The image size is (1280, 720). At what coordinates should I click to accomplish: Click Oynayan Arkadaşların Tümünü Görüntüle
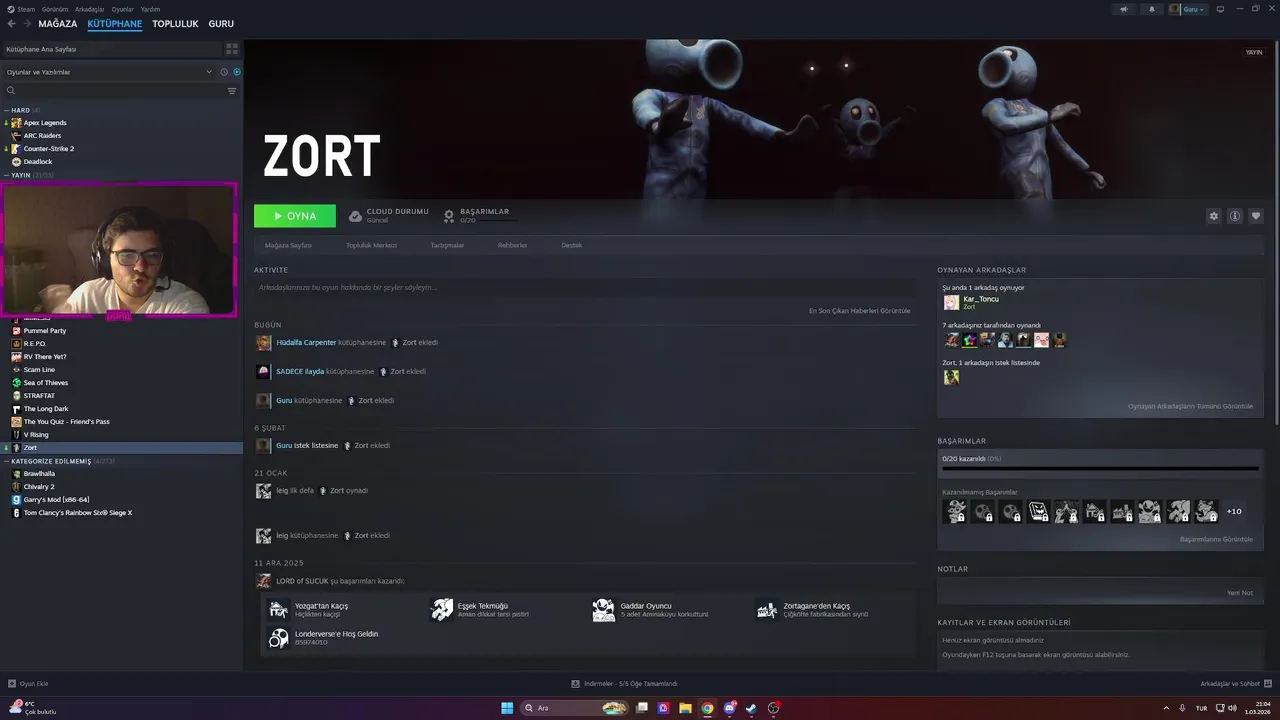(x=1190, y=407)
